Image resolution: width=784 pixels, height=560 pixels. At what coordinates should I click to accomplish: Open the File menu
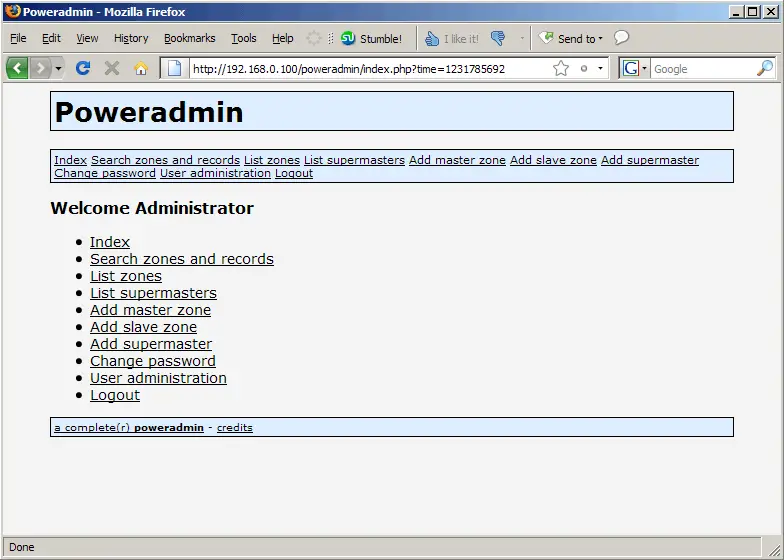click(18, 38)
